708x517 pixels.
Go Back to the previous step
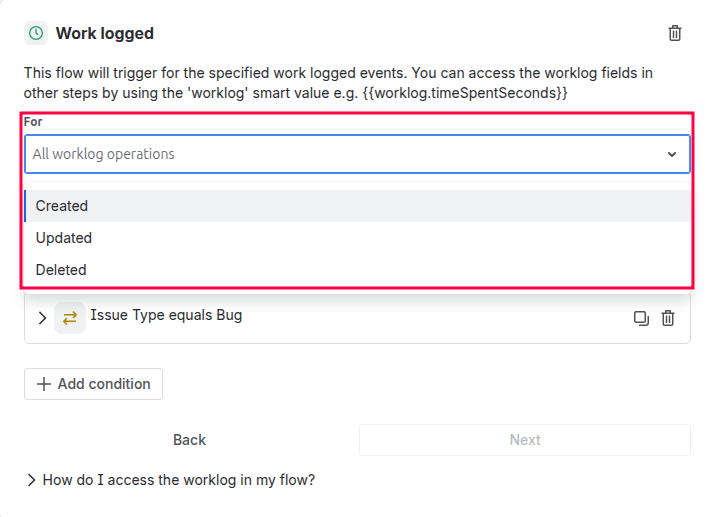[x=190, y=440]
